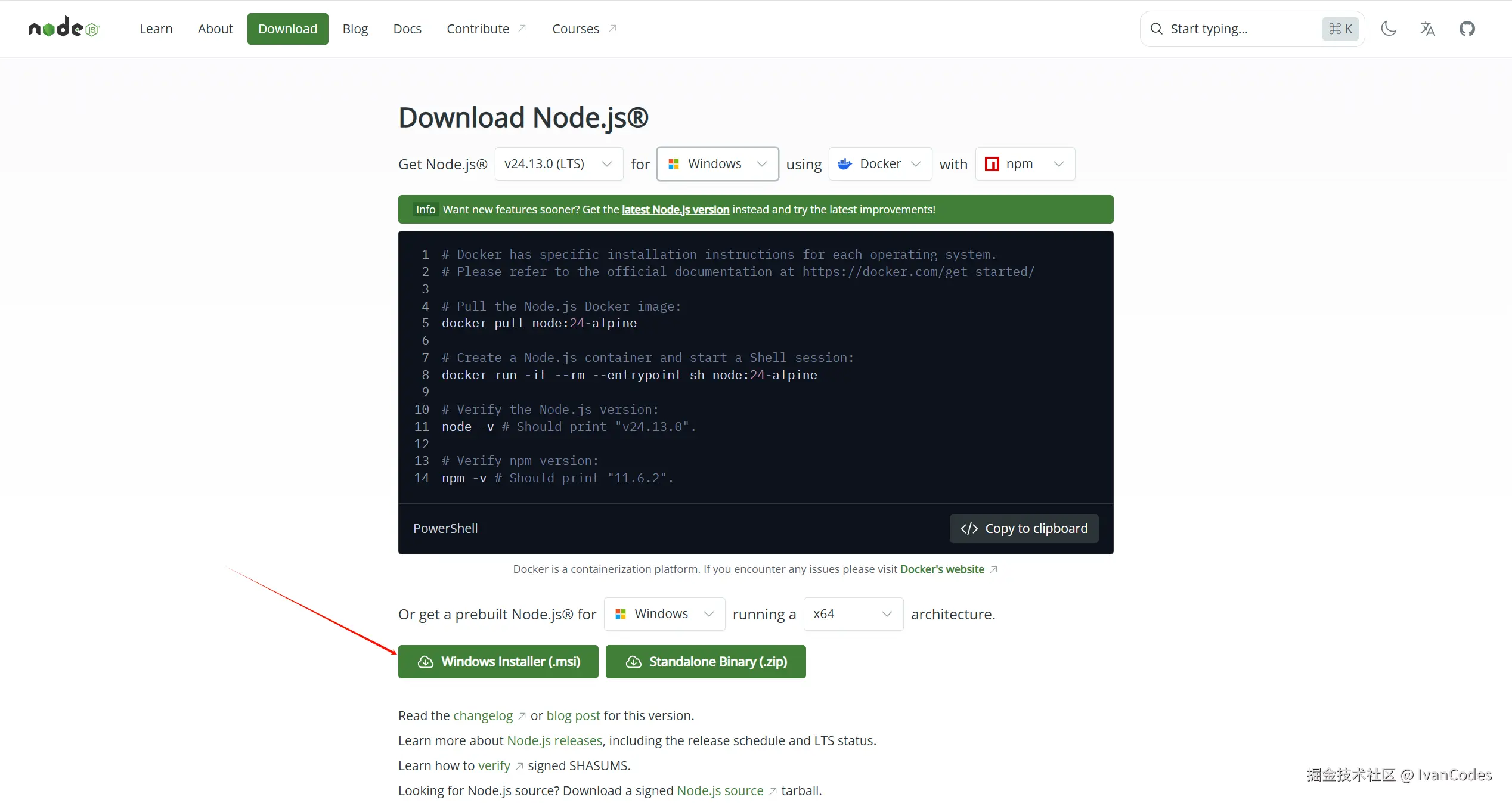Image resolution: width=1512 pixels, height=803 pixels.
Task: Expand the npm package manager dropdown
Action: tap(1025, 164)
